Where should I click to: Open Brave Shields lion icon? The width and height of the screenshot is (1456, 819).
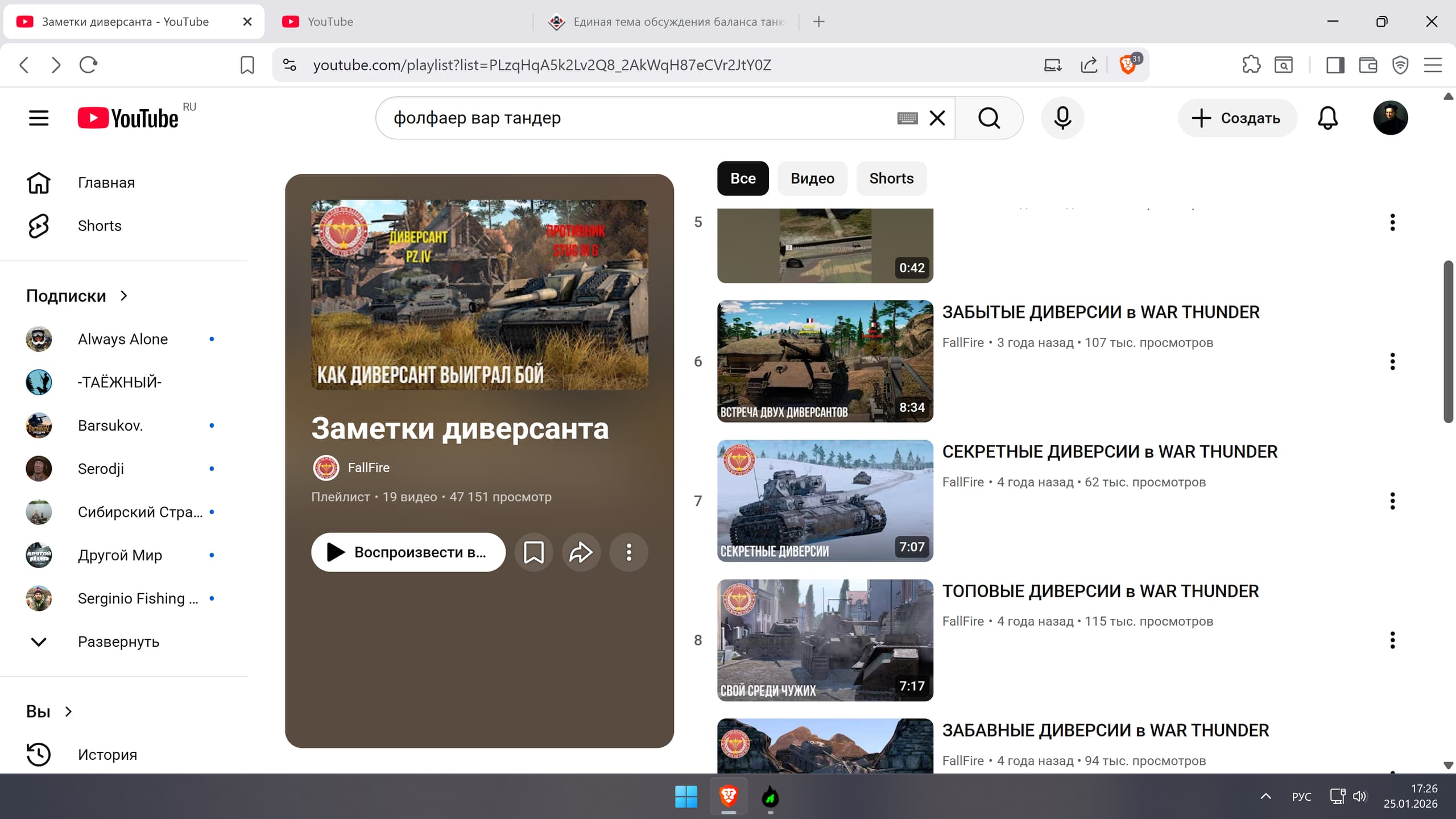[x=1127, y=65]
